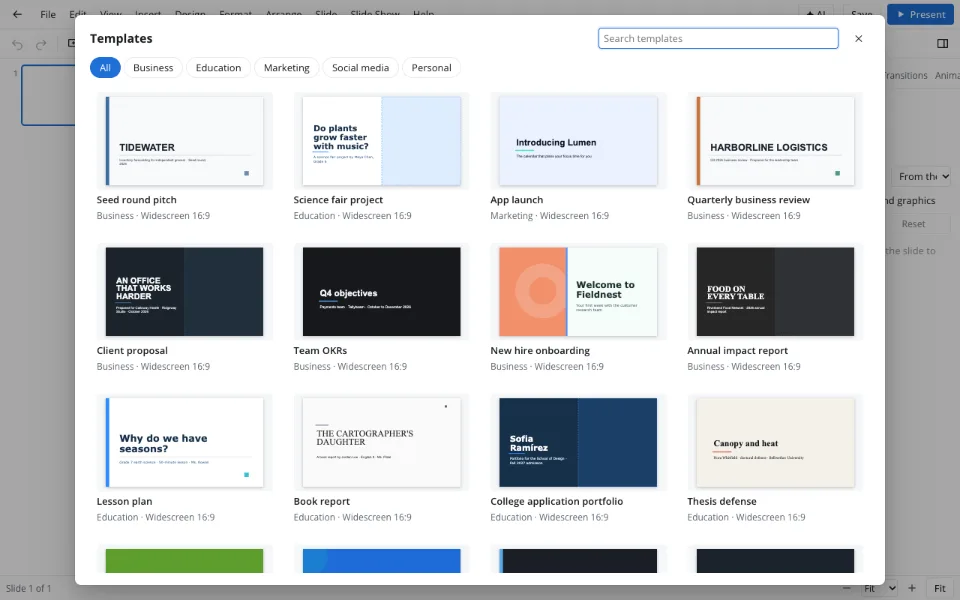Select slide 1 thumbnail in the slide panel

tap(48, 95)
